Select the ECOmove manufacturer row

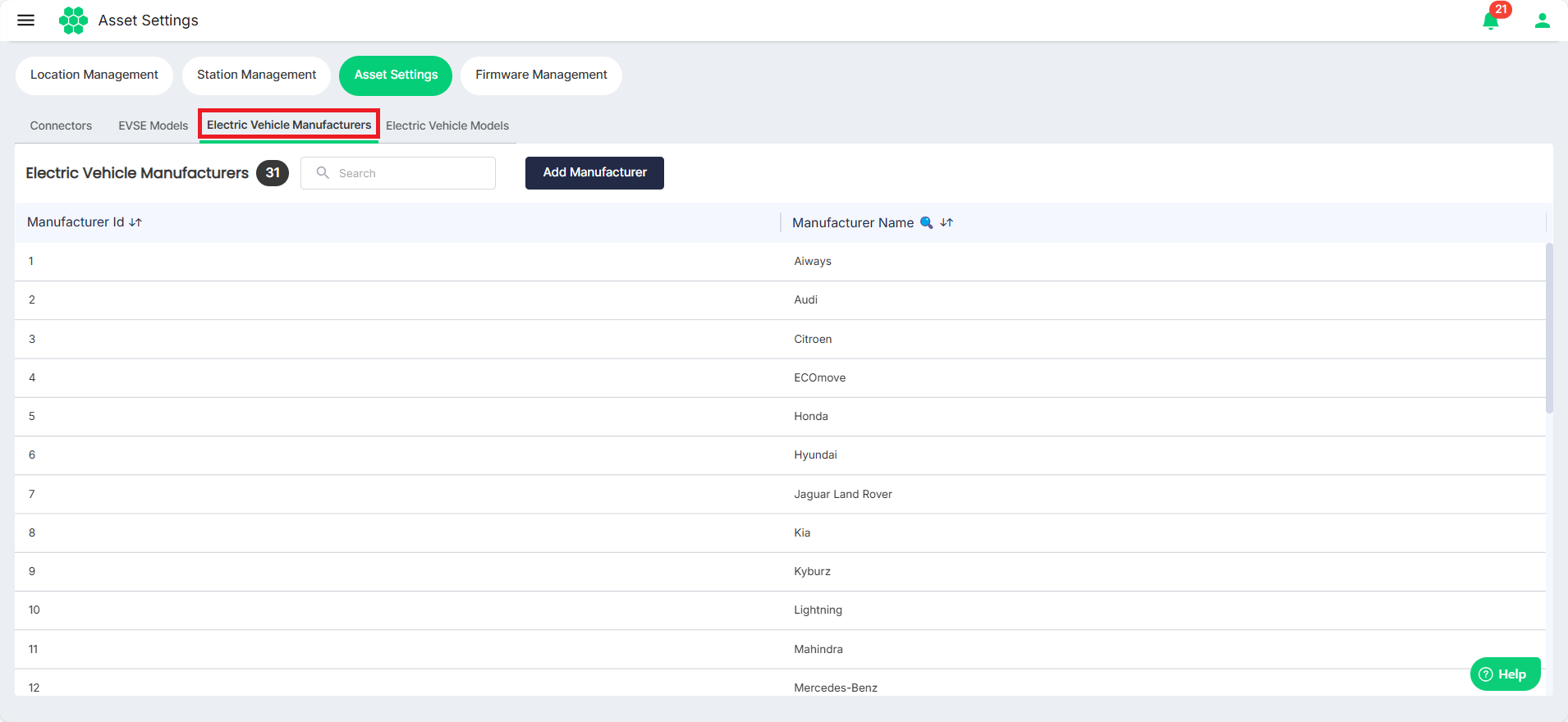780,378
